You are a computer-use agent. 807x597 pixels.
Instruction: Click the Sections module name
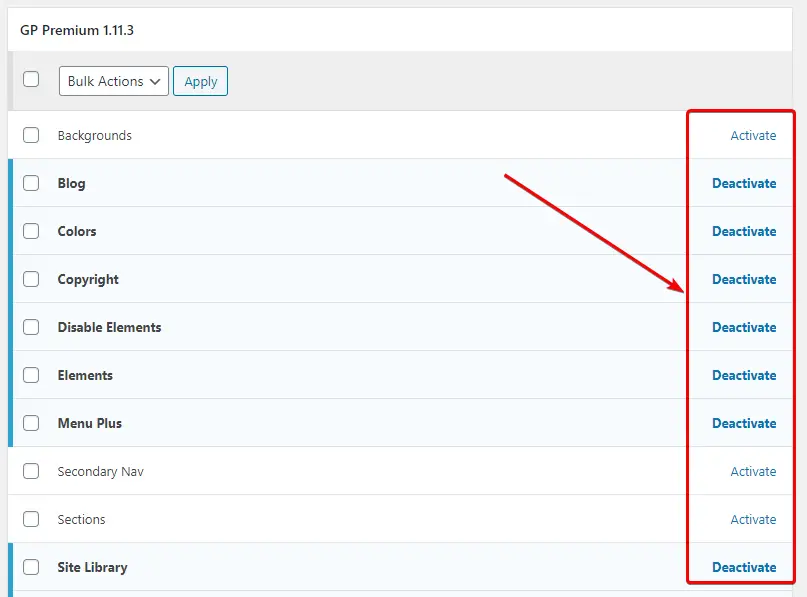(81, 519)
